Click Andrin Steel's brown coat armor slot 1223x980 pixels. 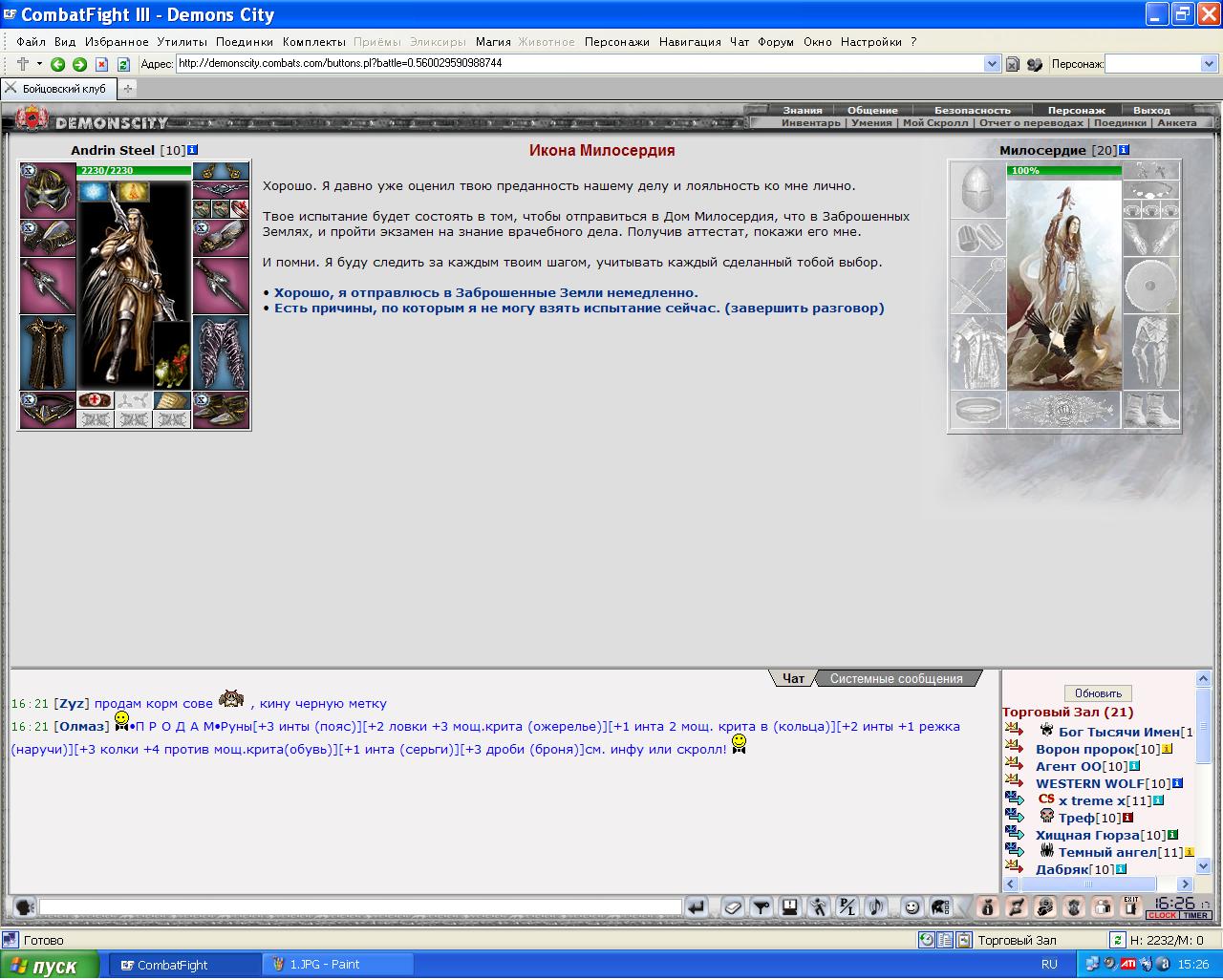pyautogui.click(x=48, y=353)
